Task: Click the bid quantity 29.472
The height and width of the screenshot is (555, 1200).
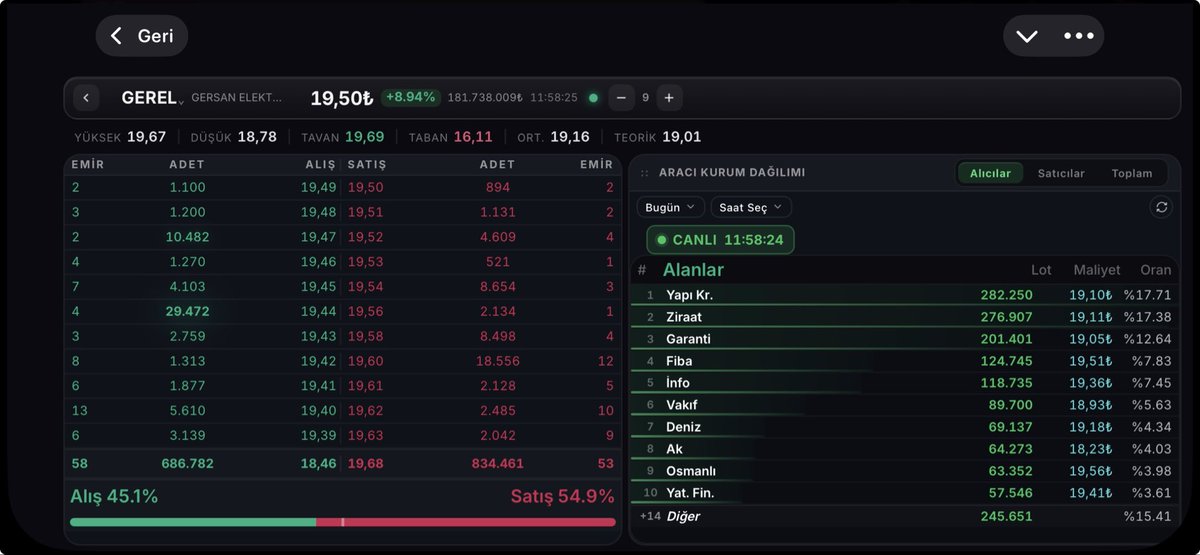Action: coord(187,312)
